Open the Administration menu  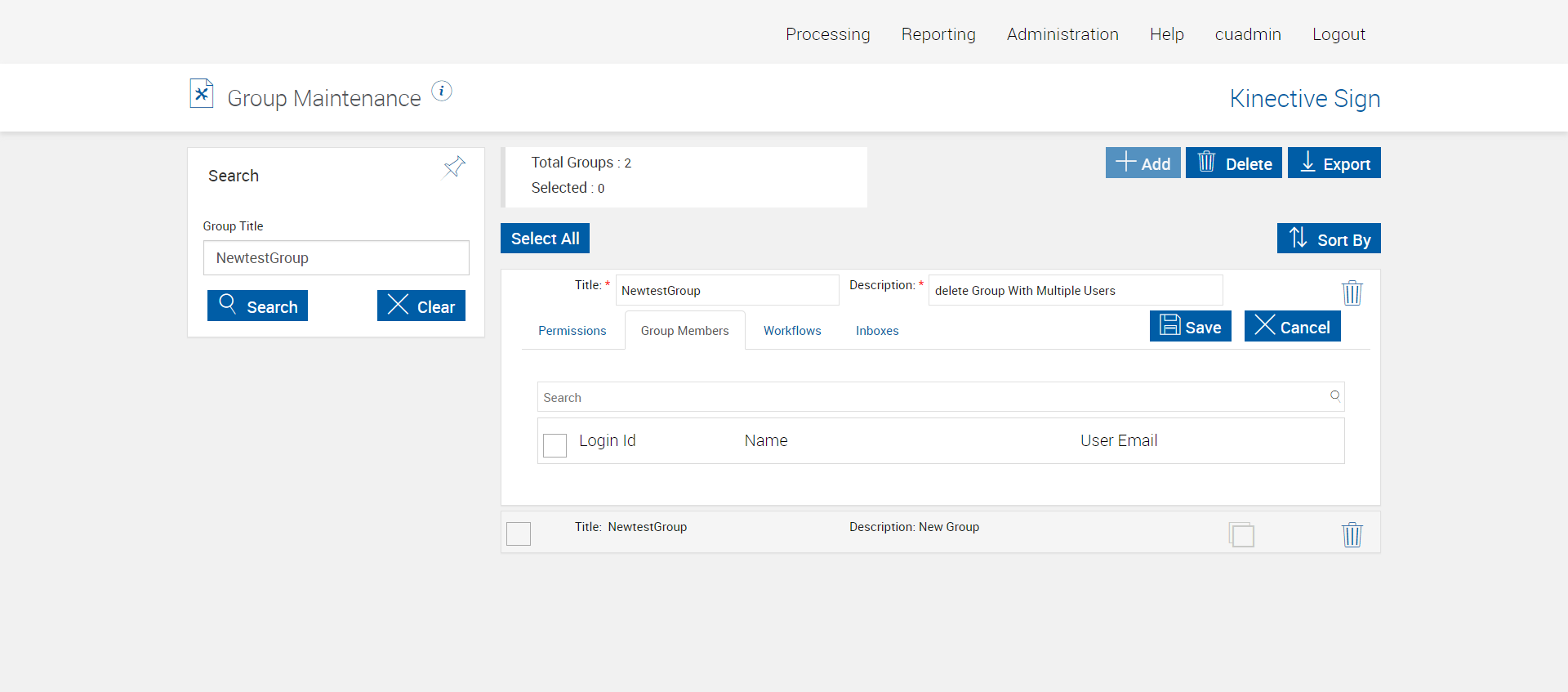point(1062,34)
